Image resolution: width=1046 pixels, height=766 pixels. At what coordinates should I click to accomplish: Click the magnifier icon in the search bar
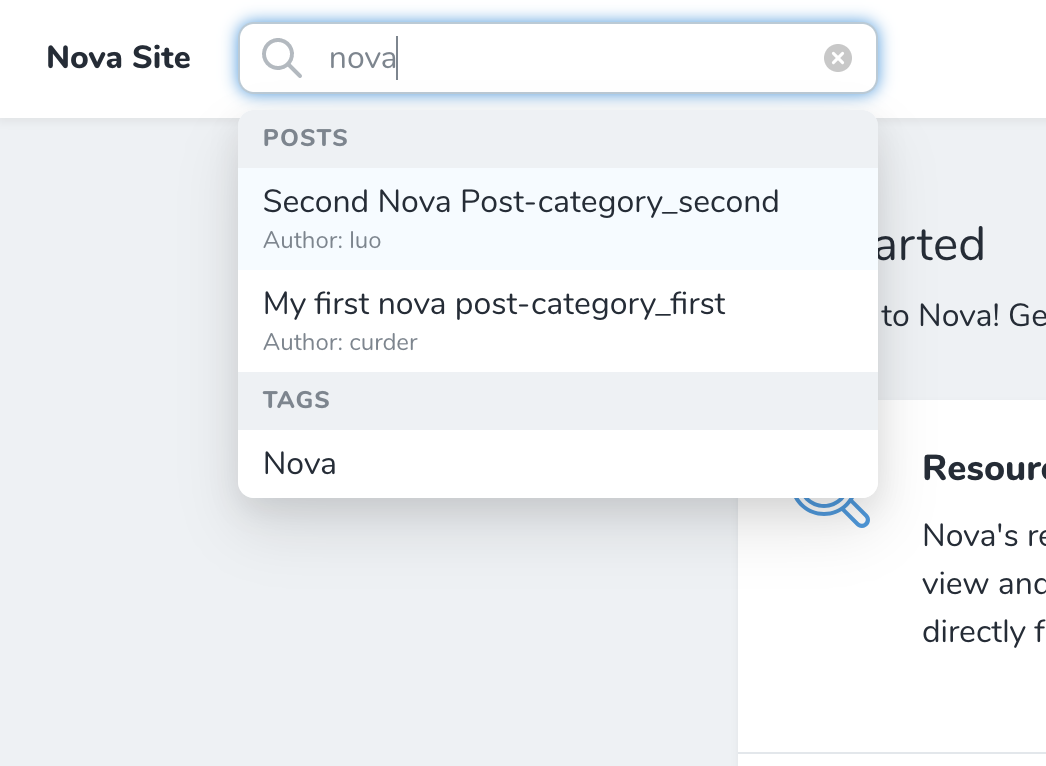click(282, 59)
